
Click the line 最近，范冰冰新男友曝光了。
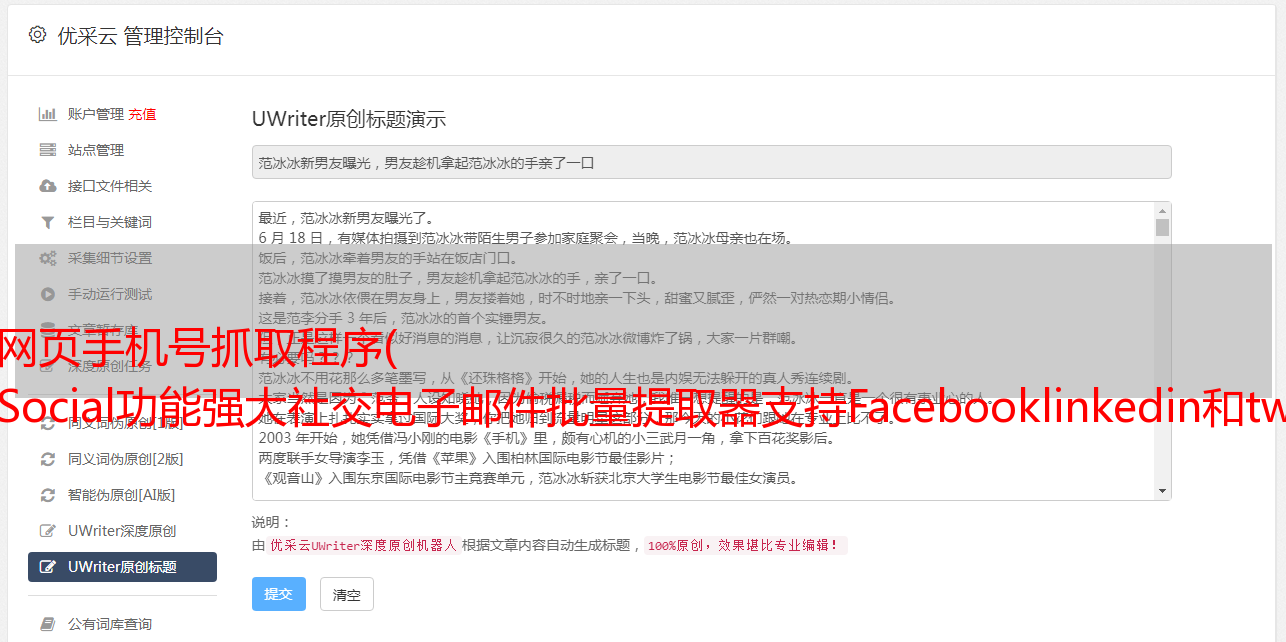tap(346, 218)
